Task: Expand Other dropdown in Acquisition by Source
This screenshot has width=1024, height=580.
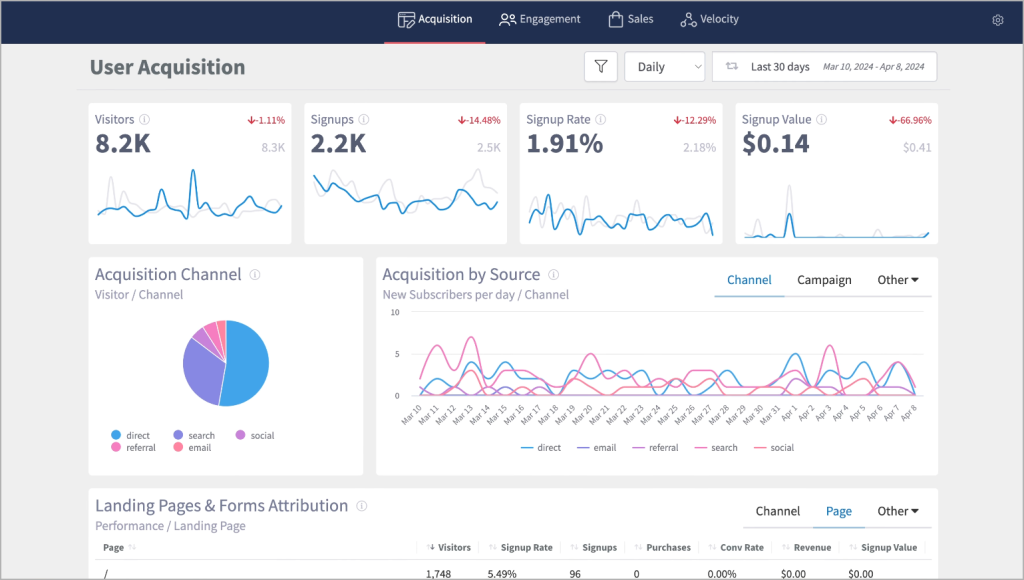Action: pyautogui.click(x=897, y=280)
